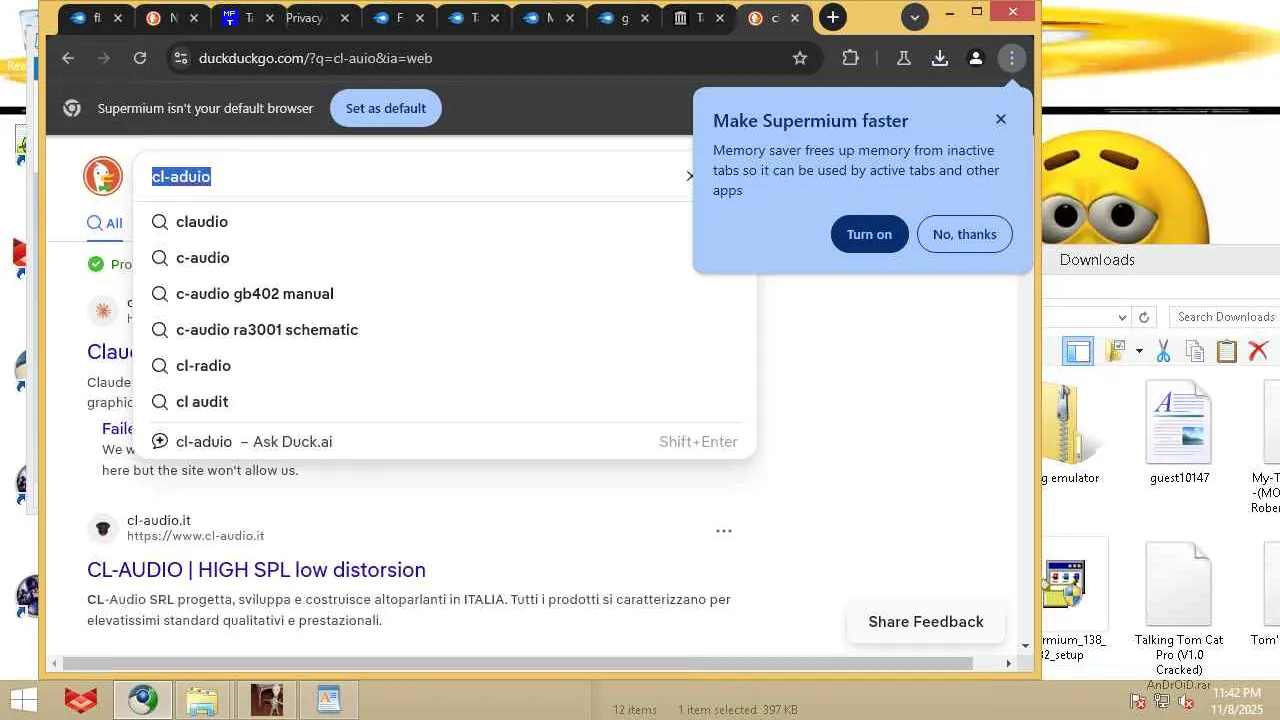The image size is (1280, 720).
Task: Delete selected file with the red X icon
Action: pyautogui.click(x=1258, y=351)
